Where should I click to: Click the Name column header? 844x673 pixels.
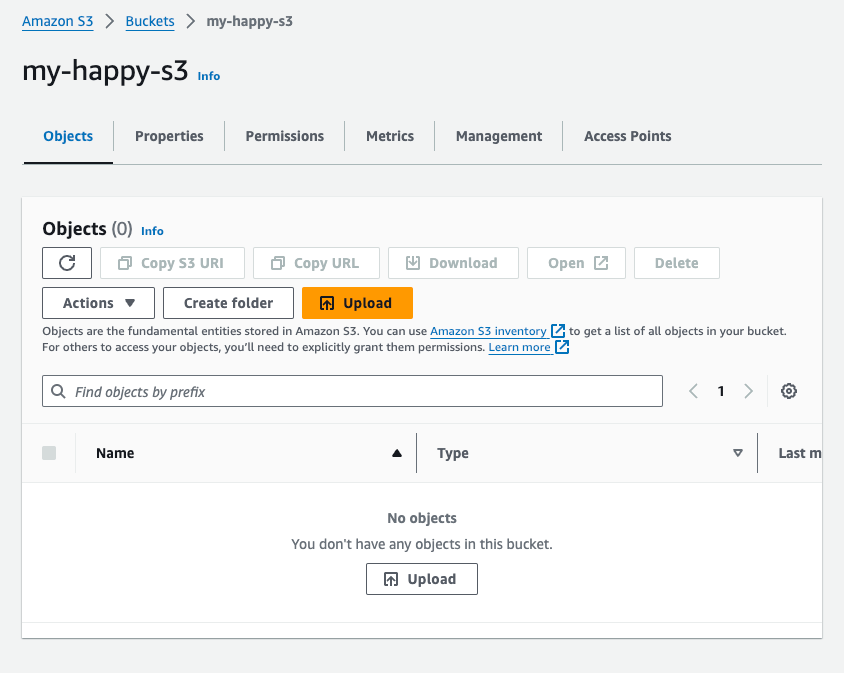pos(115,453)
